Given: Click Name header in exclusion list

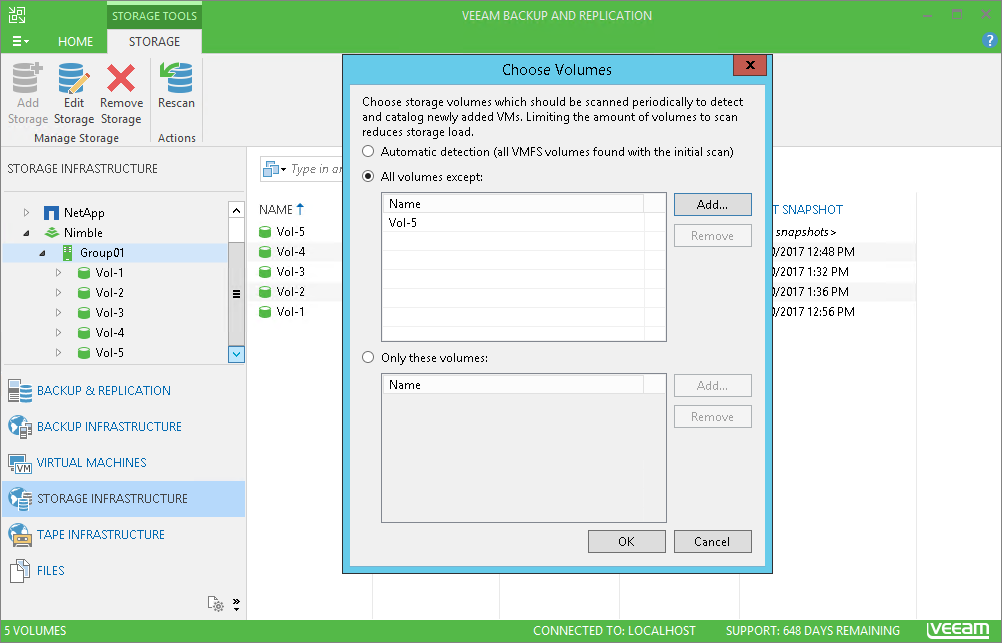Looking at the screenshot, I should click(x=514, y=204).
